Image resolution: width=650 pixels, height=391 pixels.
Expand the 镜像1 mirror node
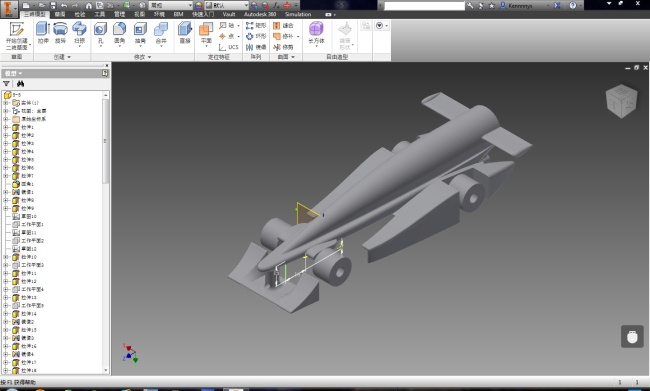[6, 192]
